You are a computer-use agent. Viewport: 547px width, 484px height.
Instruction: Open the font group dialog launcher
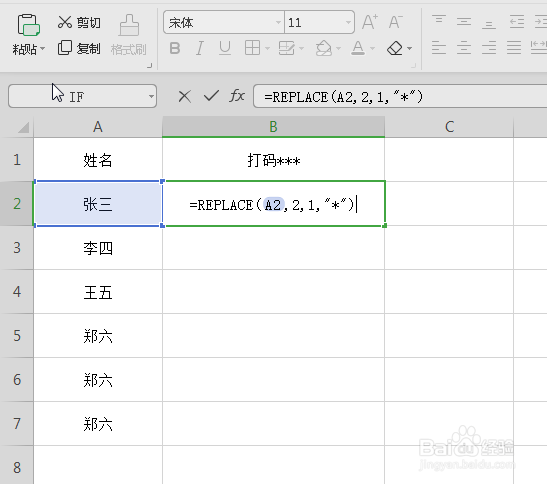click(x=414, y=65)
